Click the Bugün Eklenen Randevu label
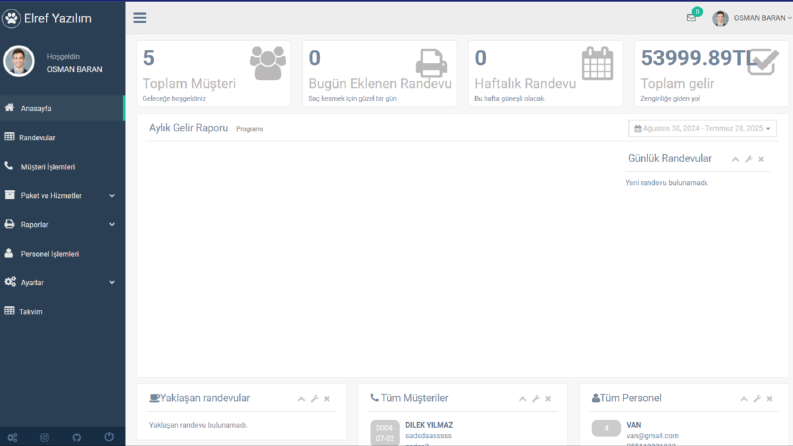793x446 pixels. [380, 83]
